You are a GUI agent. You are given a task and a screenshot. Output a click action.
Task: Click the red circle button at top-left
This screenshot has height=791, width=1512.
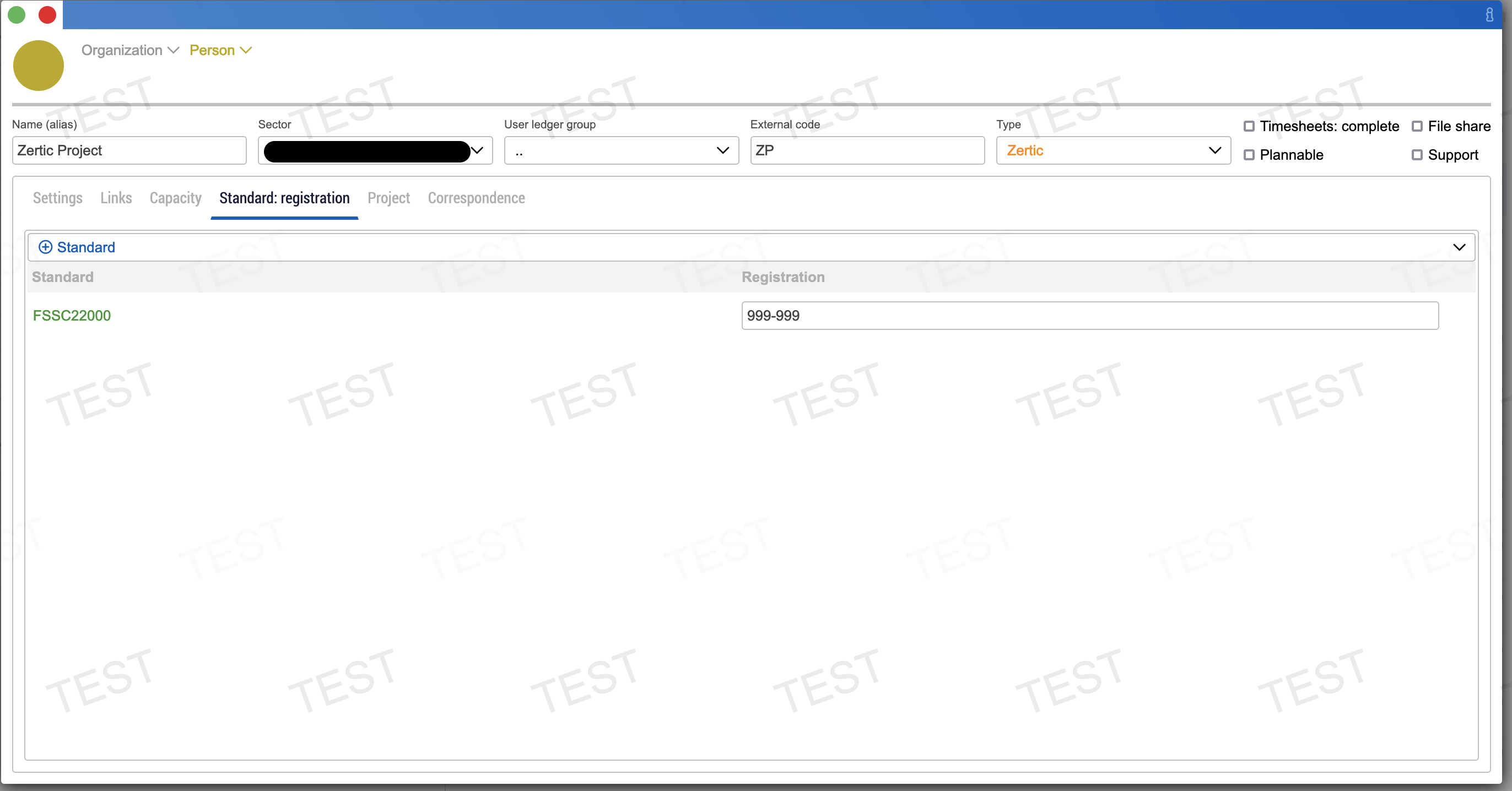[47, 14]
